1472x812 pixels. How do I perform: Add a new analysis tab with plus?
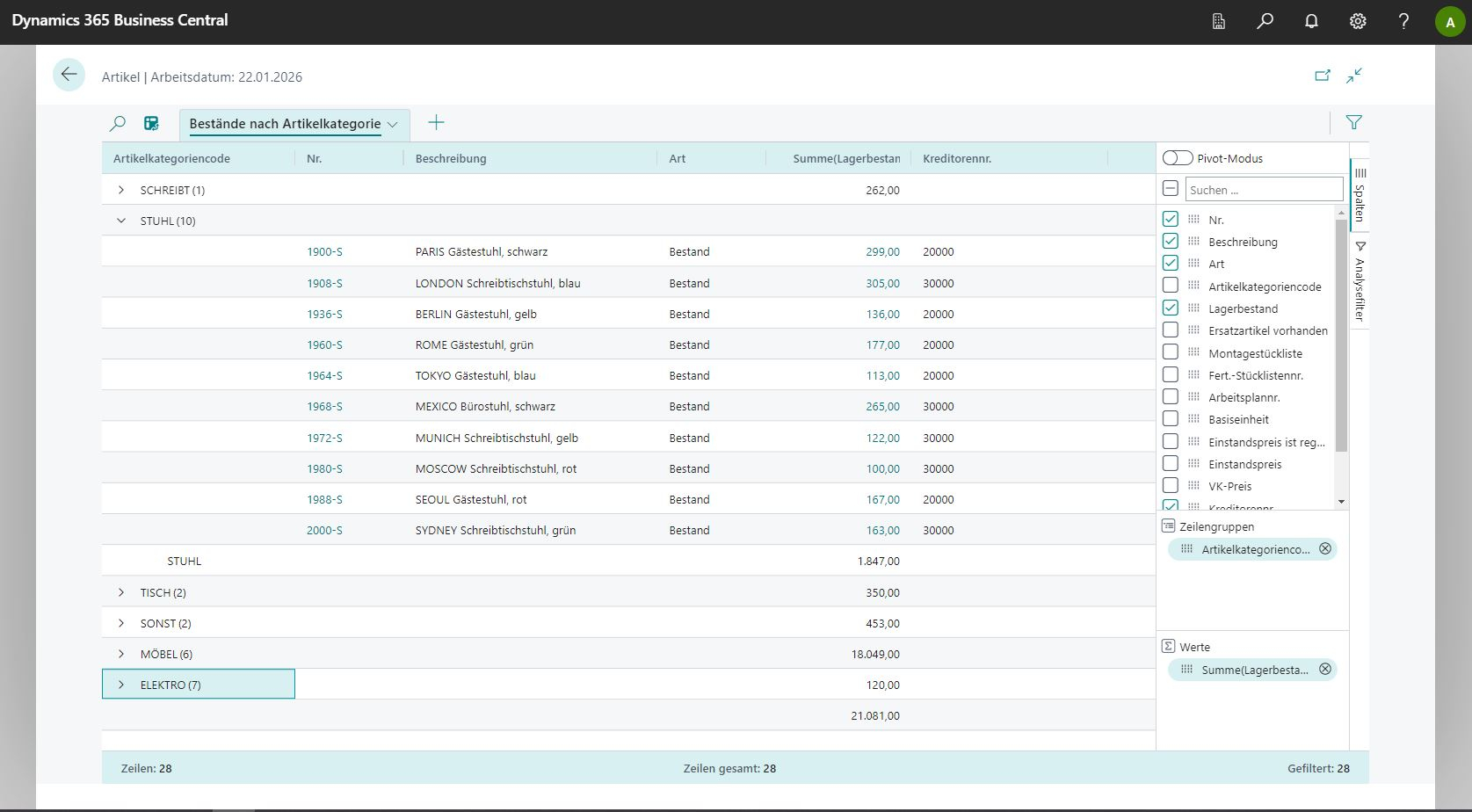point(436,123)
